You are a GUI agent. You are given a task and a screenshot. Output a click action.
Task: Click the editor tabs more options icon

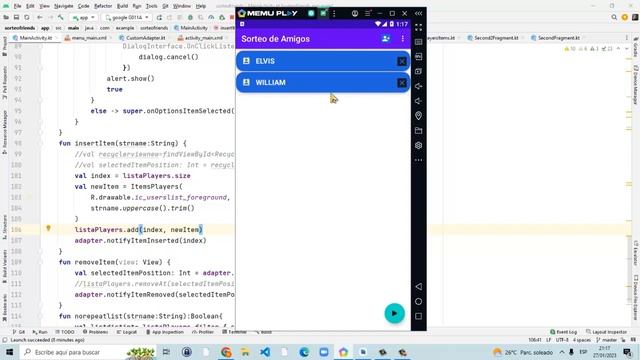point(627,38)
